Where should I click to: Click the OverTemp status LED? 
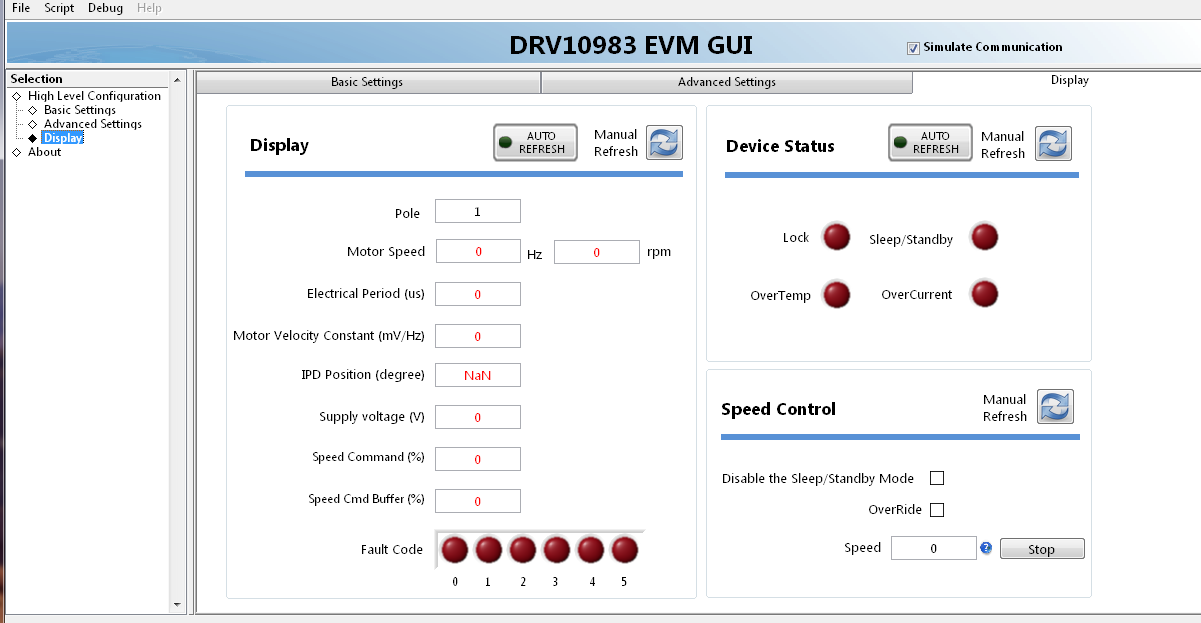[836, 295]
